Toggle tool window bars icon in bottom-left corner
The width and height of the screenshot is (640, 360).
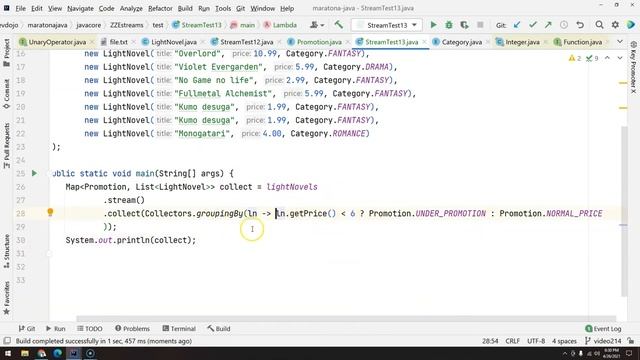[7, 341]
